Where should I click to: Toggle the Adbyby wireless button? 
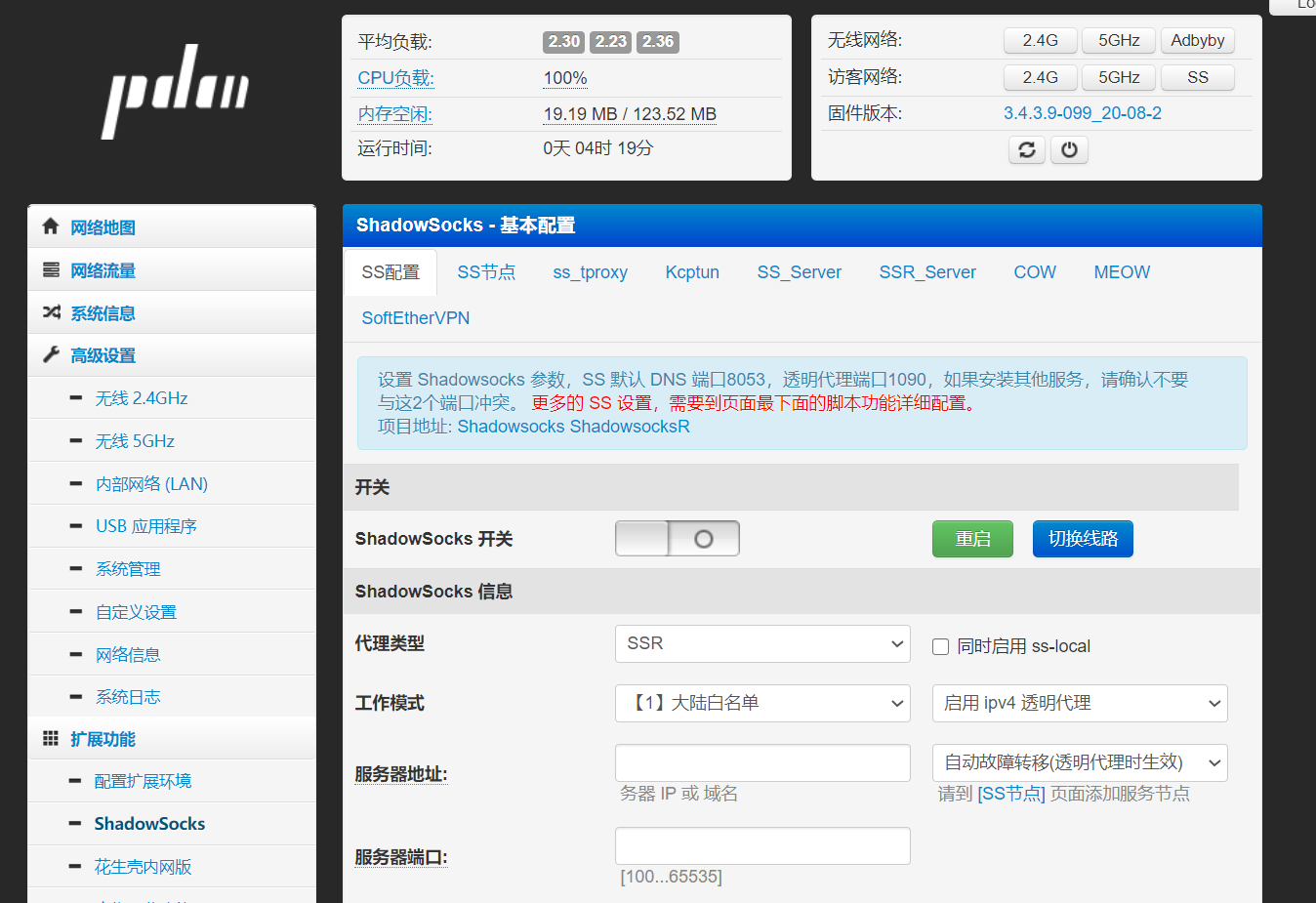1197,40
